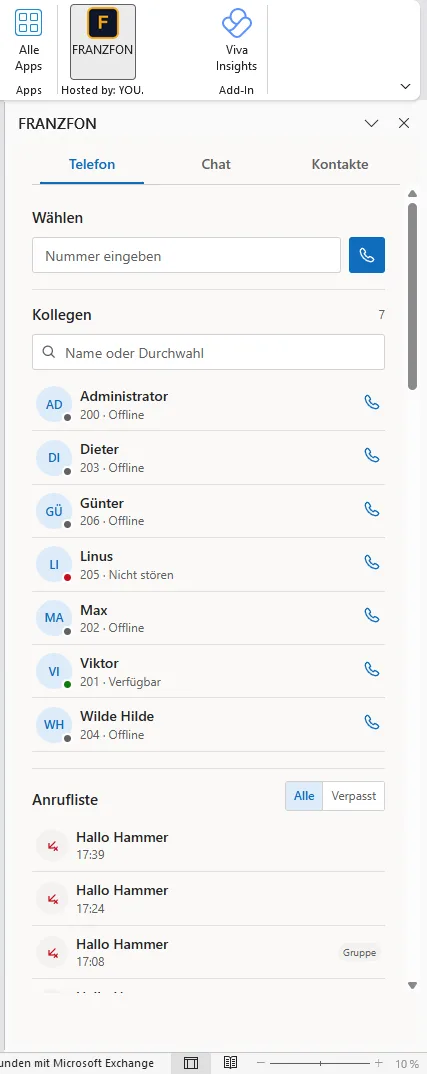Open Hallo Hammer call entry from 17:24
Image resolution: width=427 pixels, height=1074 pixels.
(x=208, y=899)
